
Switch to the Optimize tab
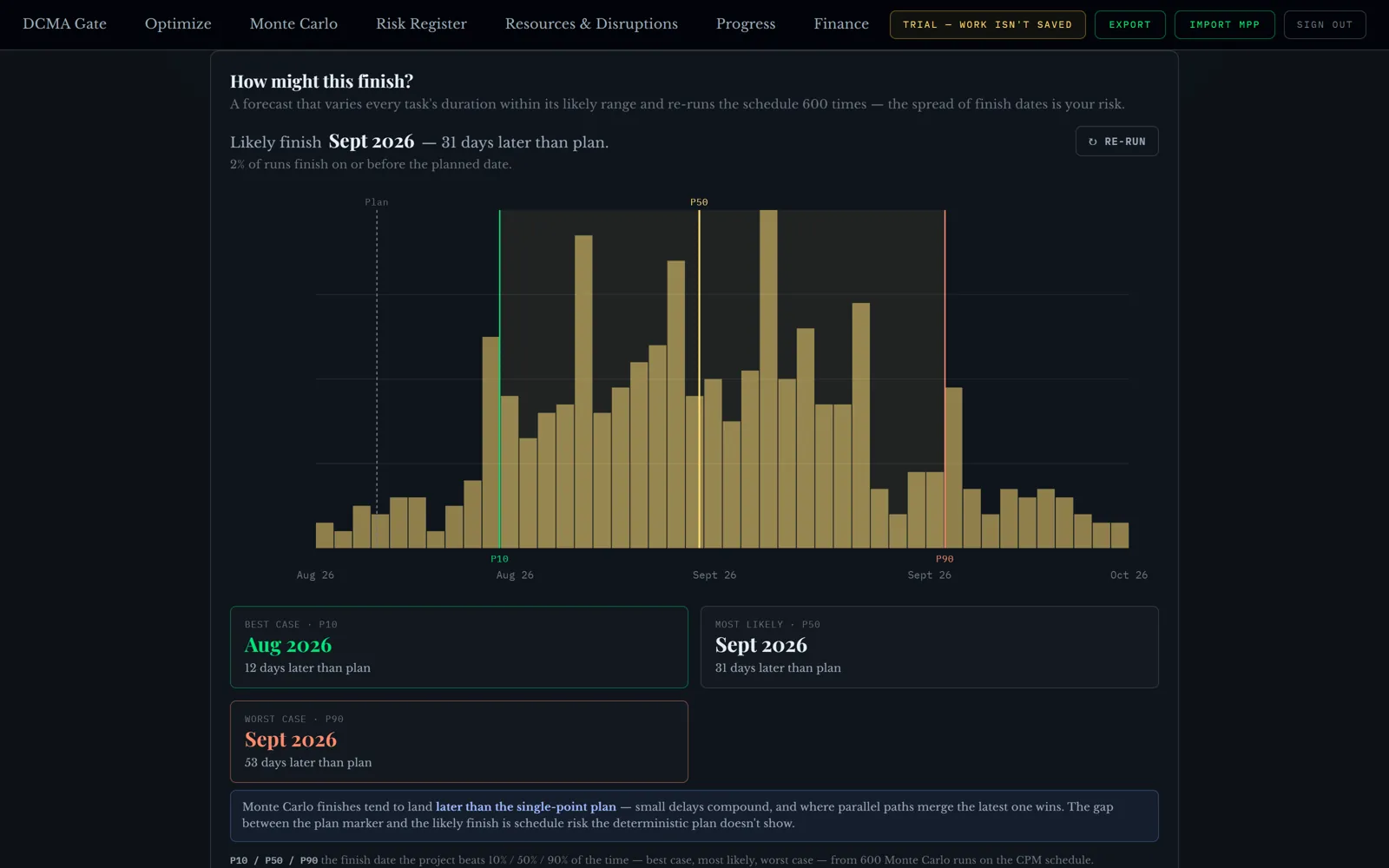178,24
